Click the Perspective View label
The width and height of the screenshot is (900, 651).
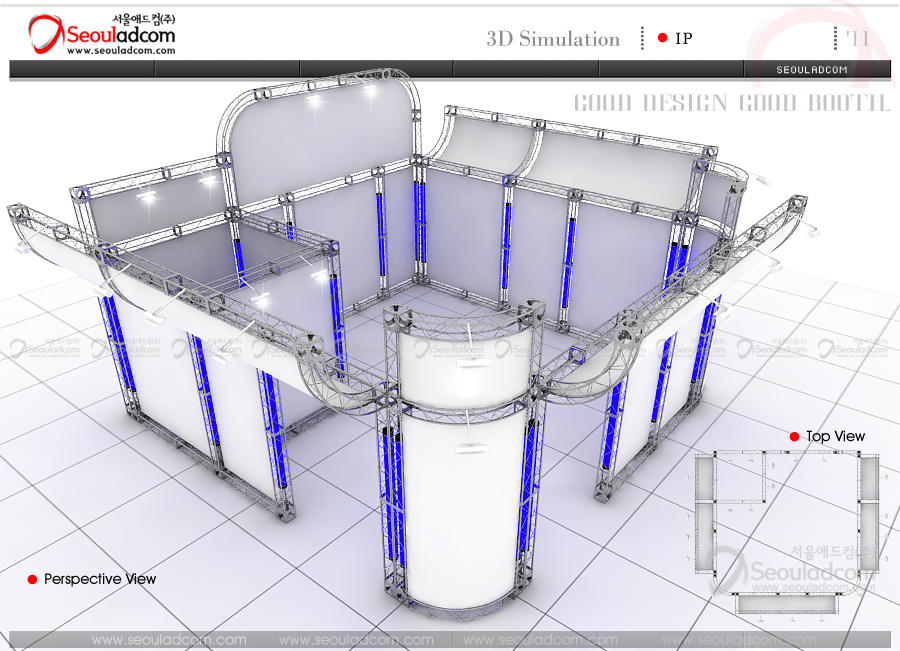click(x=100, y=580)
